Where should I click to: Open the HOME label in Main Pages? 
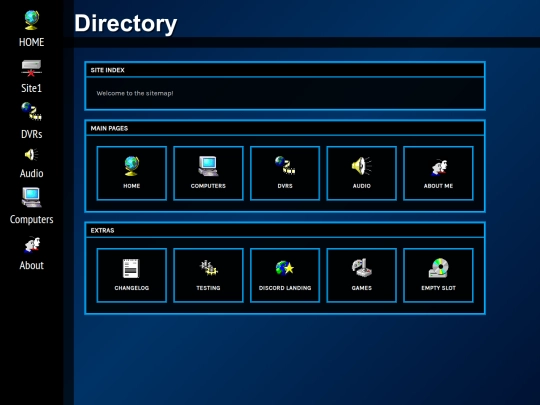(x=132, y=186)
